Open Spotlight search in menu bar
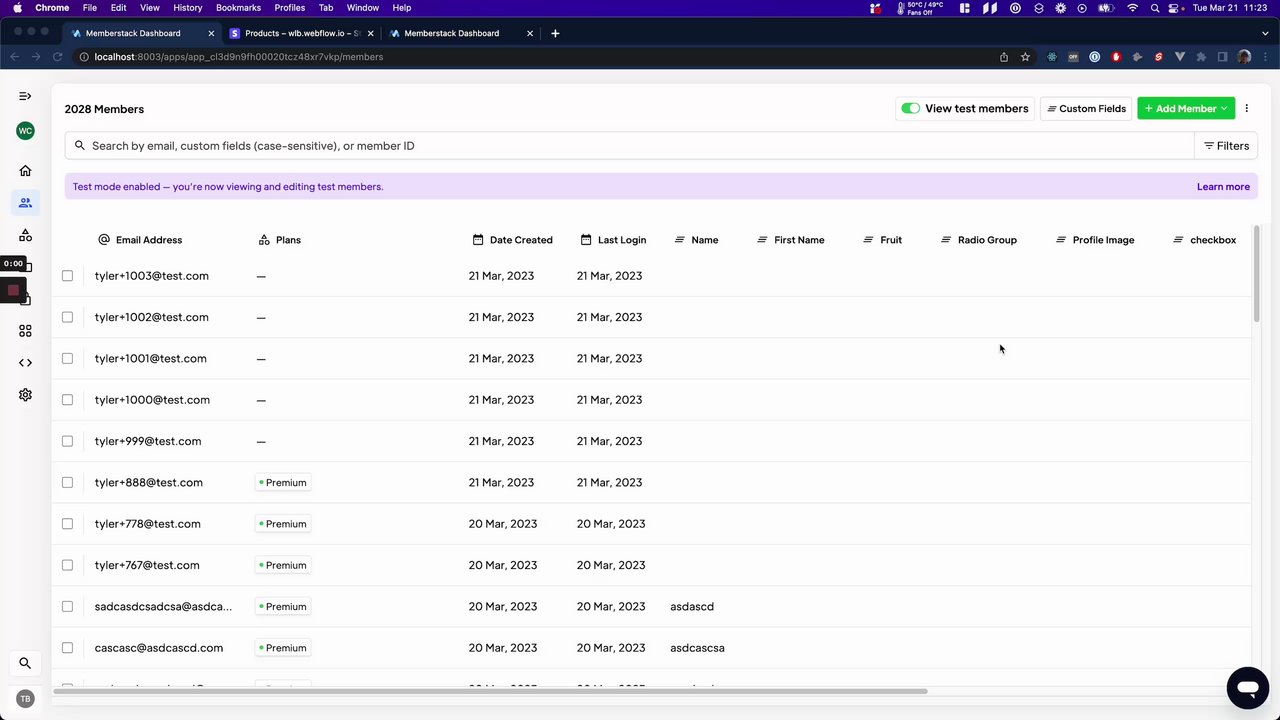1280x720 pixels. [1155, 8]
